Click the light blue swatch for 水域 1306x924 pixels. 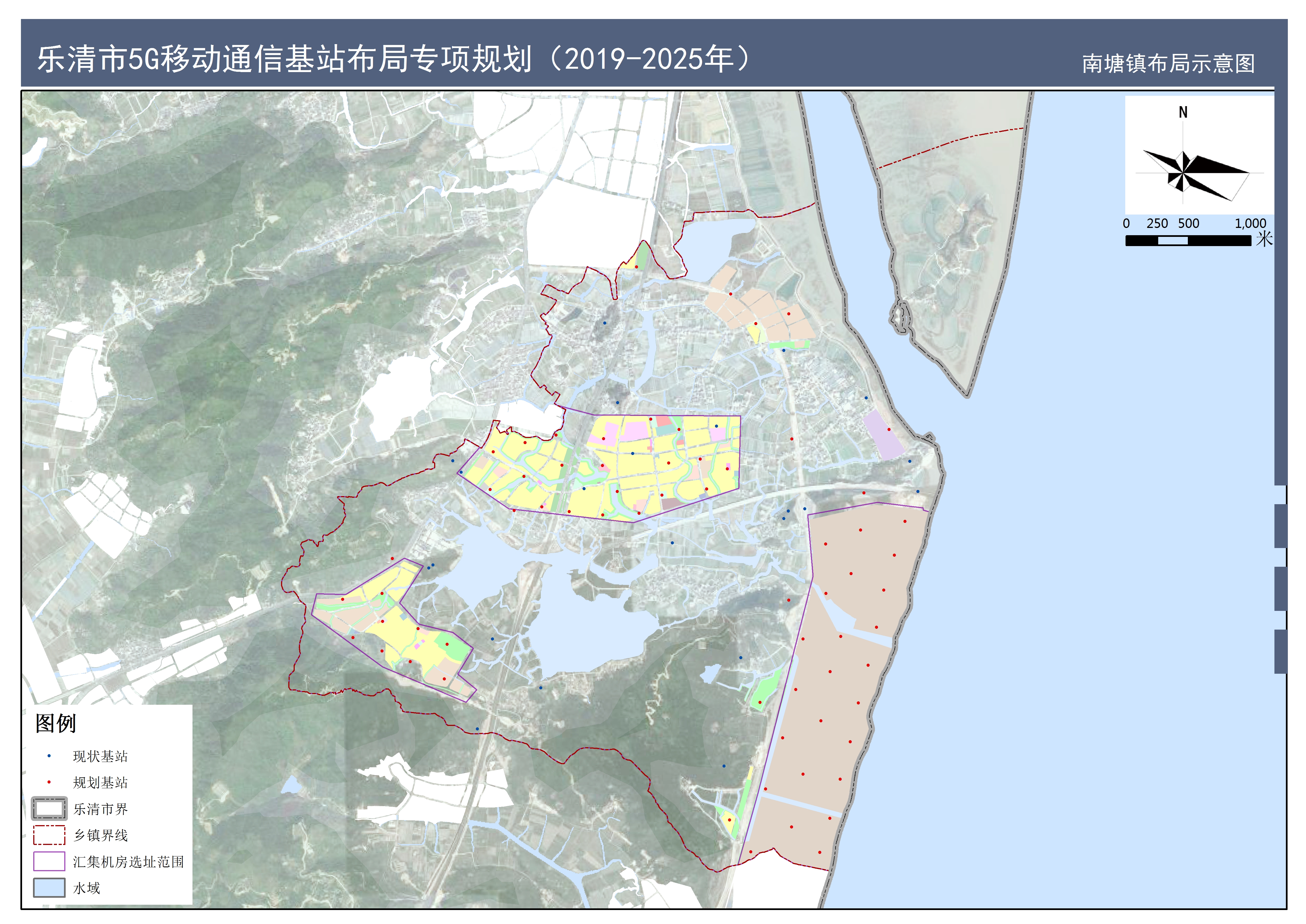[49, 888]
